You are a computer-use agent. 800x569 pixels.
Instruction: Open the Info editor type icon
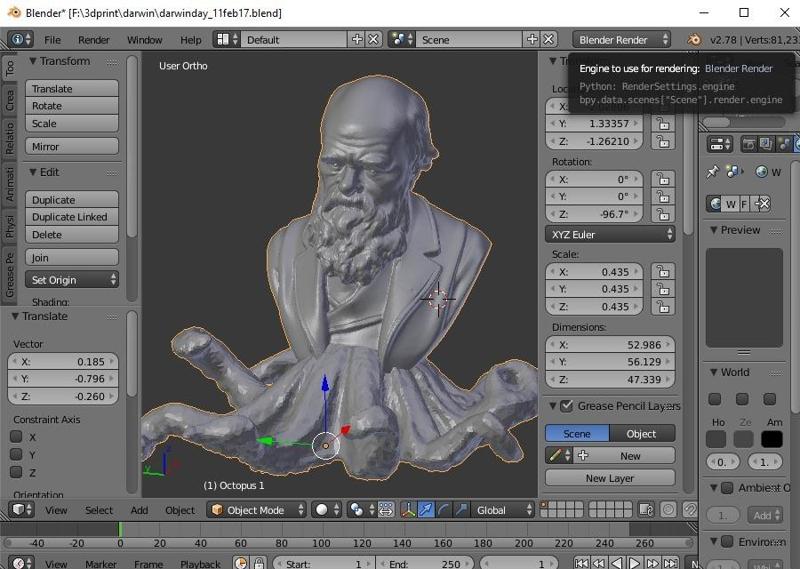pos(17,40)
